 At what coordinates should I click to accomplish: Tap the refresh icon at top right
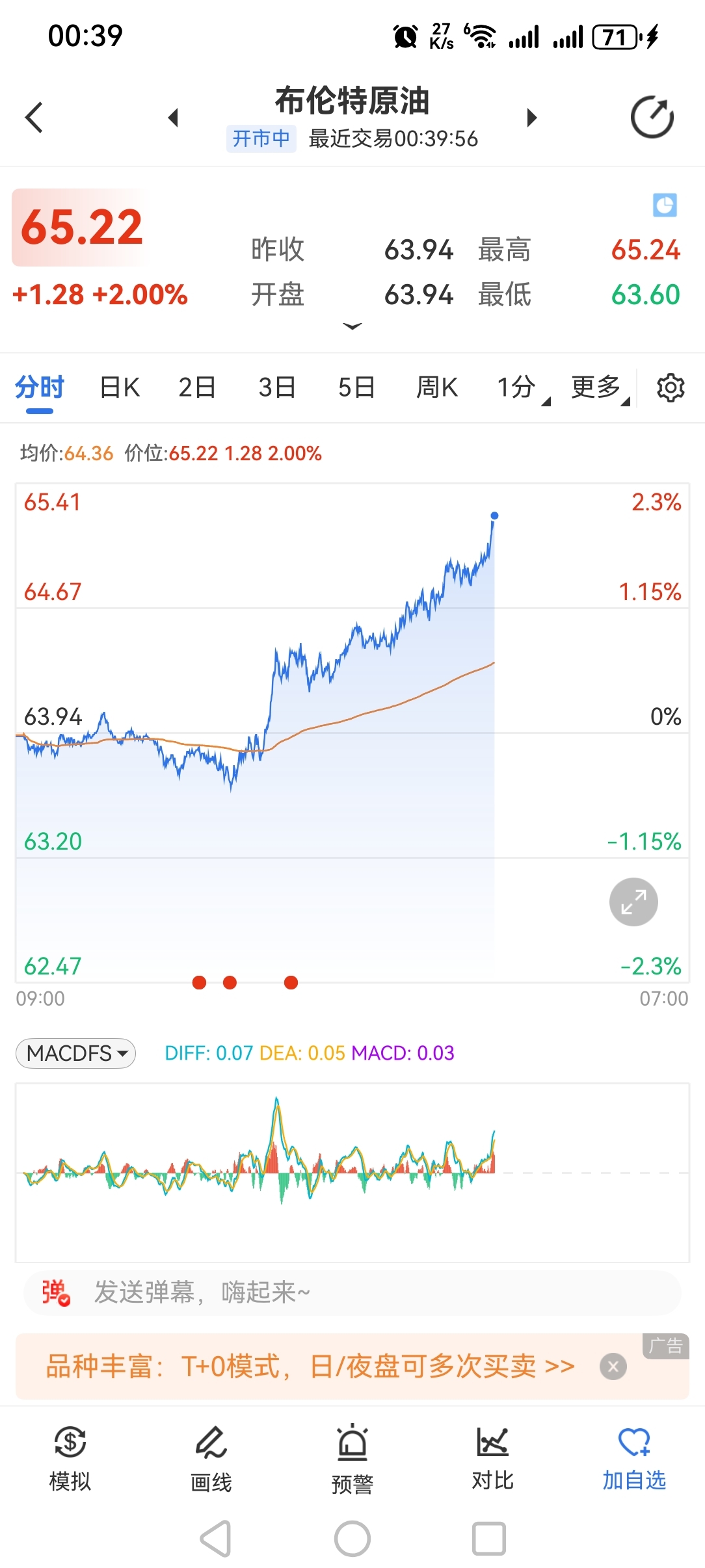pos(652,118)
